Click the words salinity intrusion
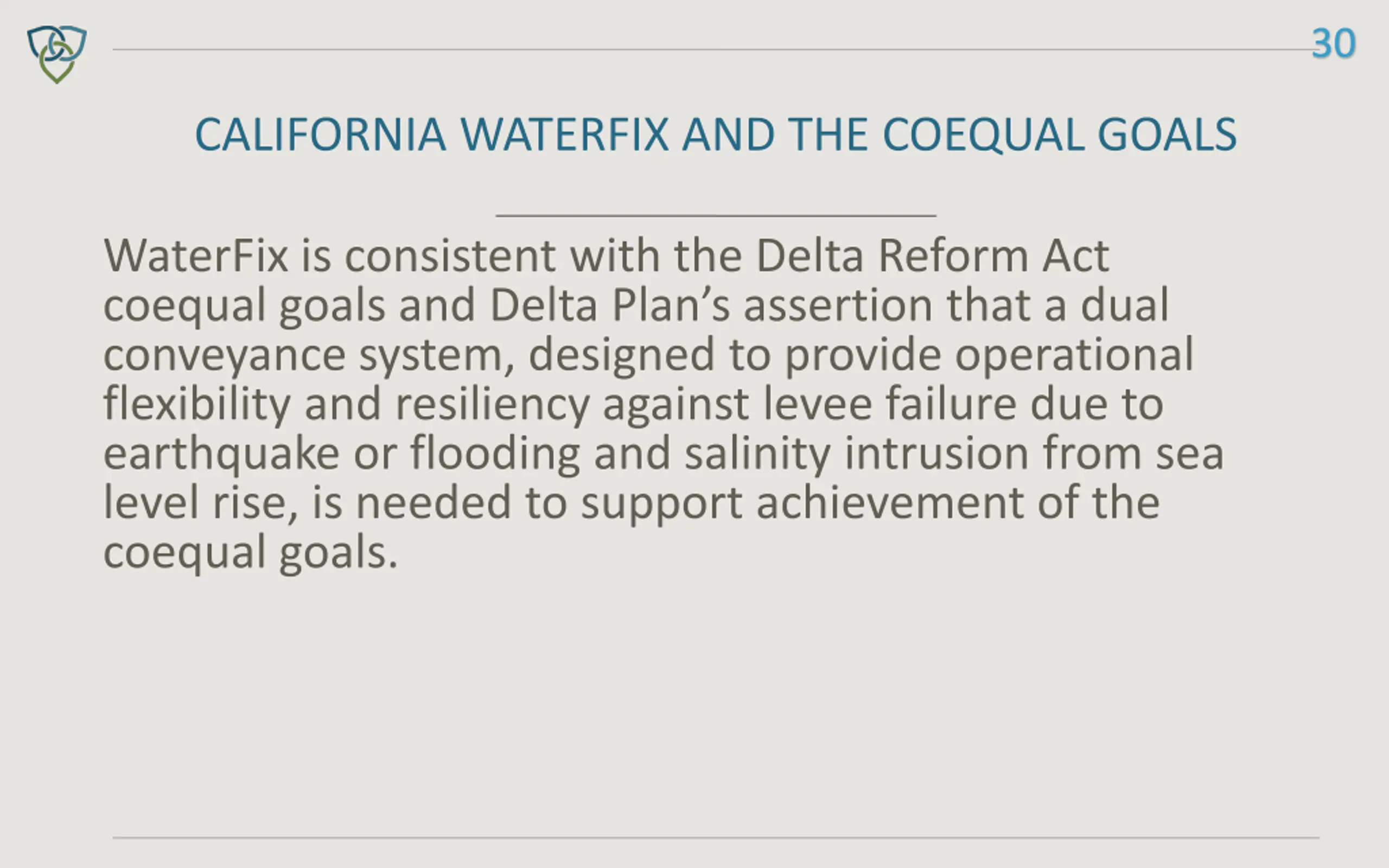 857,454
